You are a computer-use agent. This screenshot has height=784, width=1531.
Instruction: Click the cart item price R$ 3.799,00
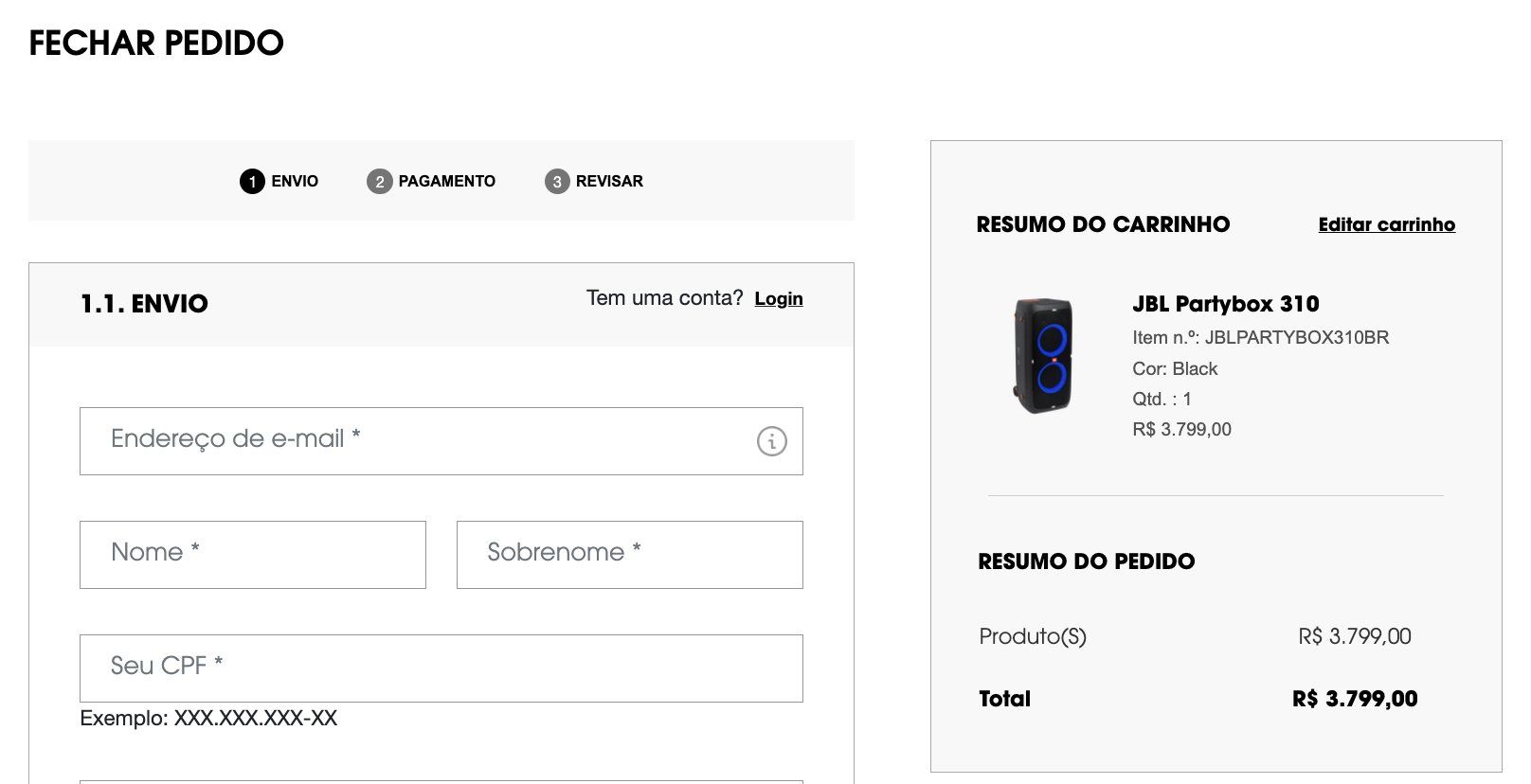(1181, 429)
